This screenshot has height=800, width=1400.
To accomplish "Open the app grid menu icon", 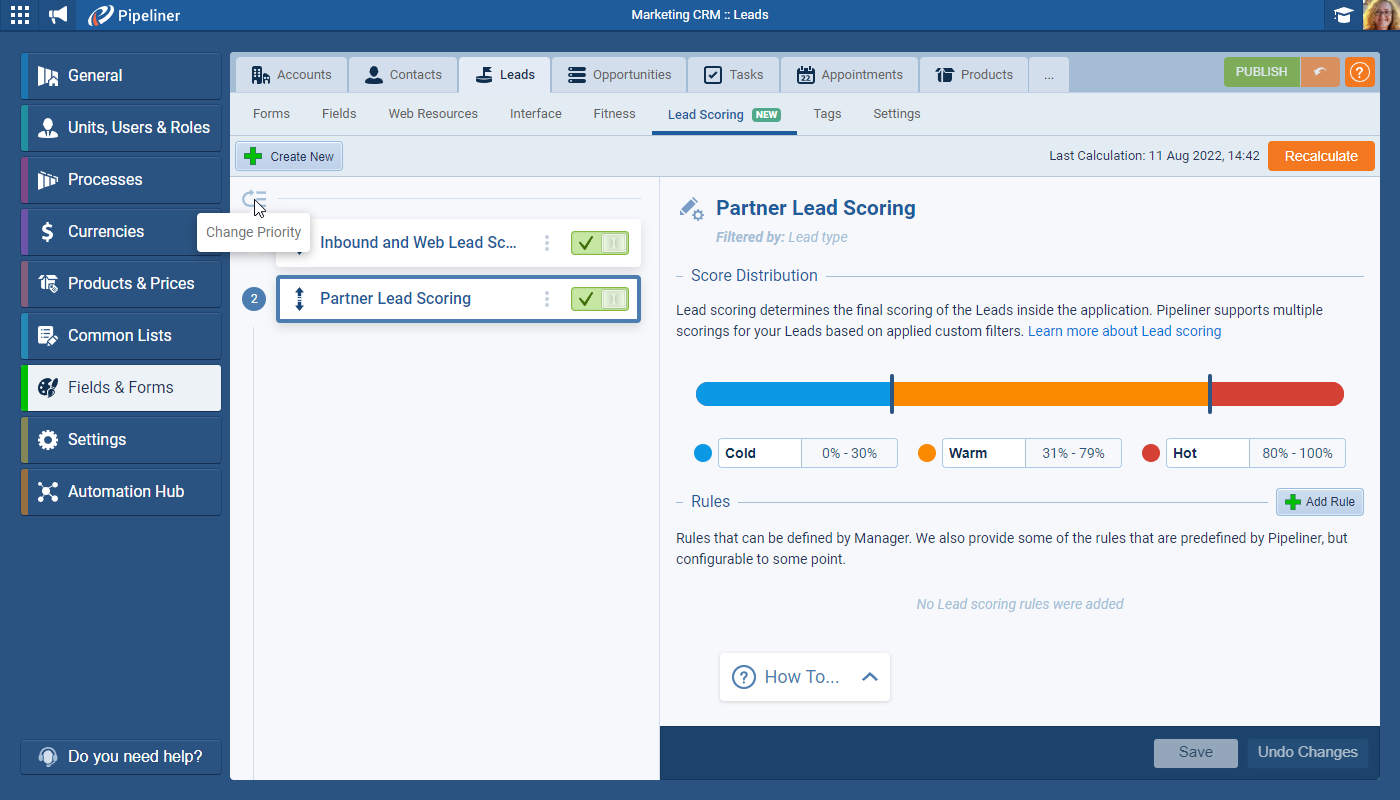I will coord(20,15).
